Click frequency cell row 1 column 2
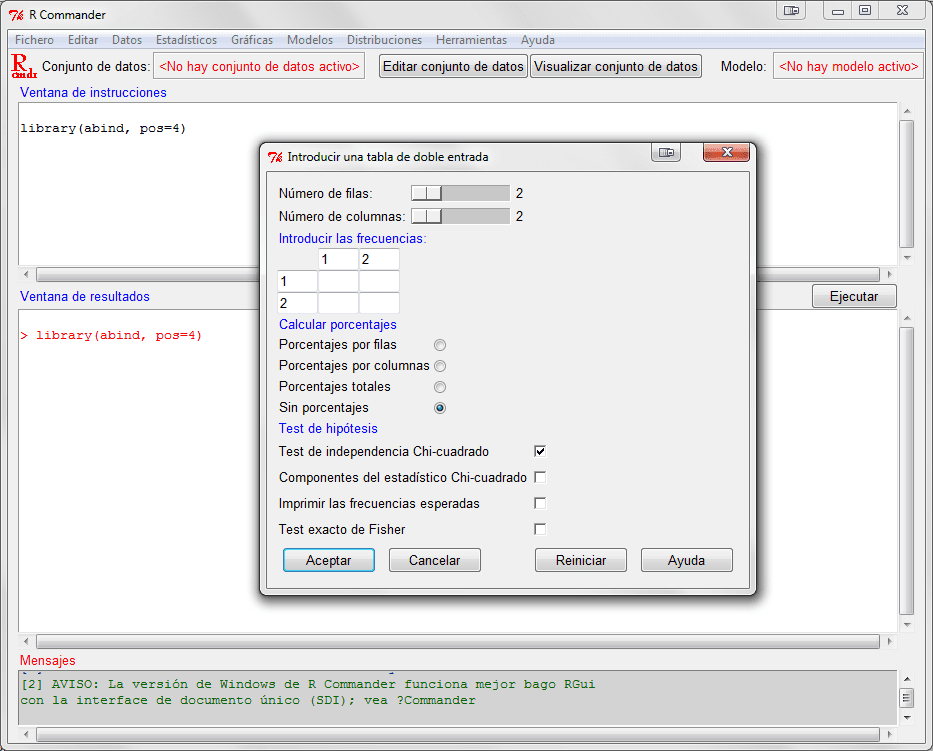Viewport: 933px width, 751px height. 379,281
